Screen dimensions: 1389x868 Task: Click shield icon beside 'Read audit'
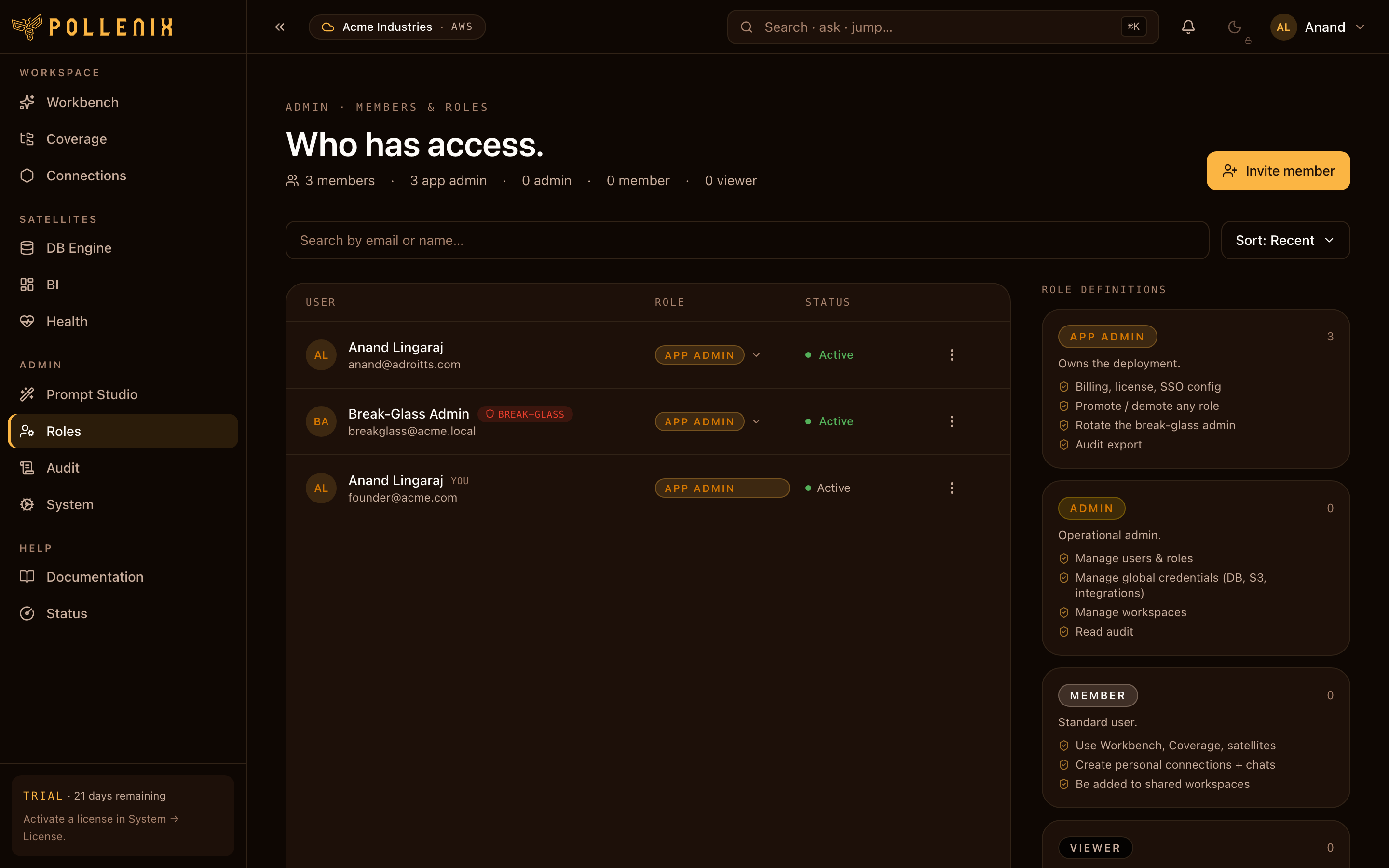pos(1063,632)
